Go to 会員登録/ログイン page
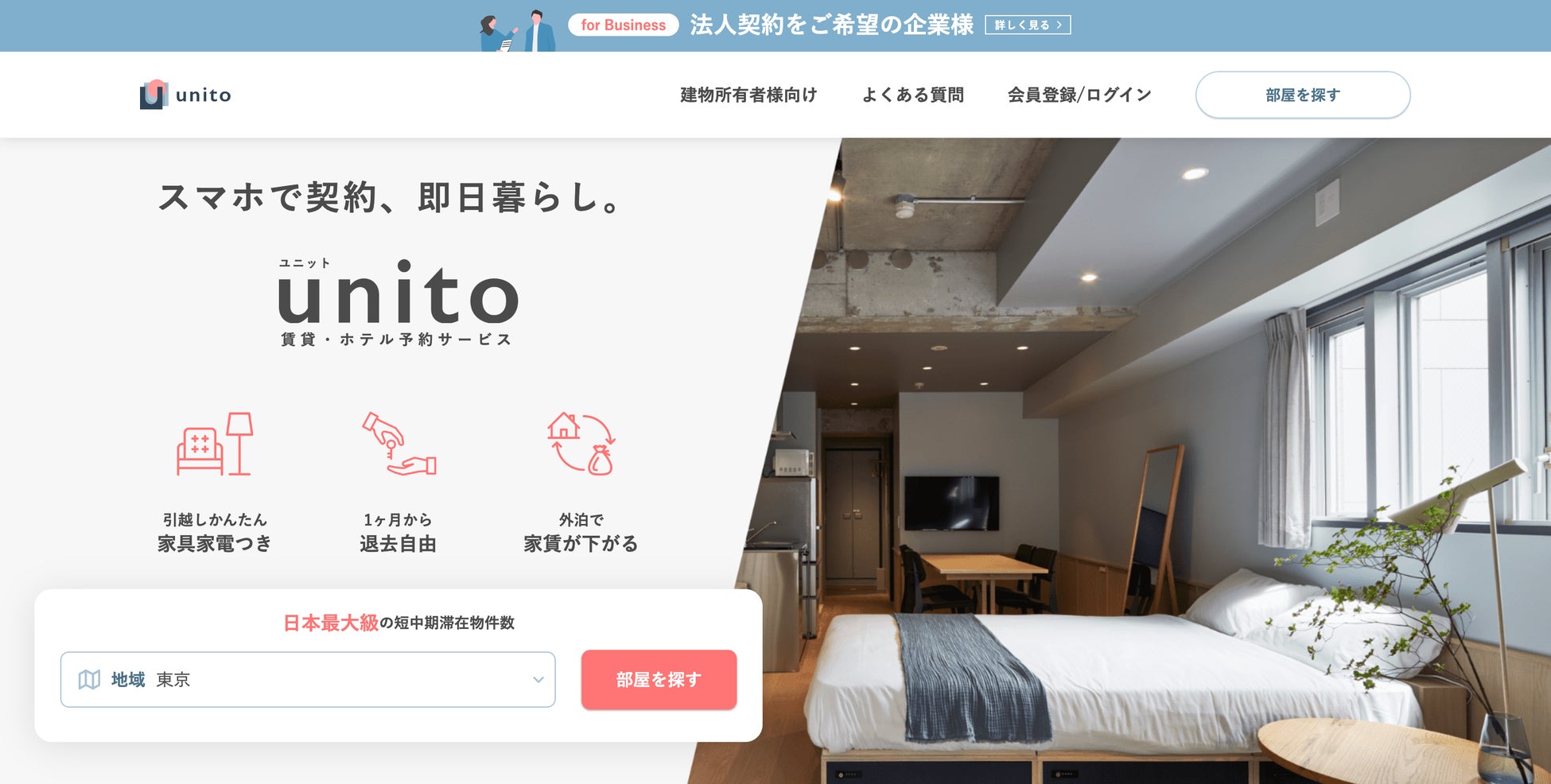1551x784 pixels. pyautogui.click(x=1079, y=95)
